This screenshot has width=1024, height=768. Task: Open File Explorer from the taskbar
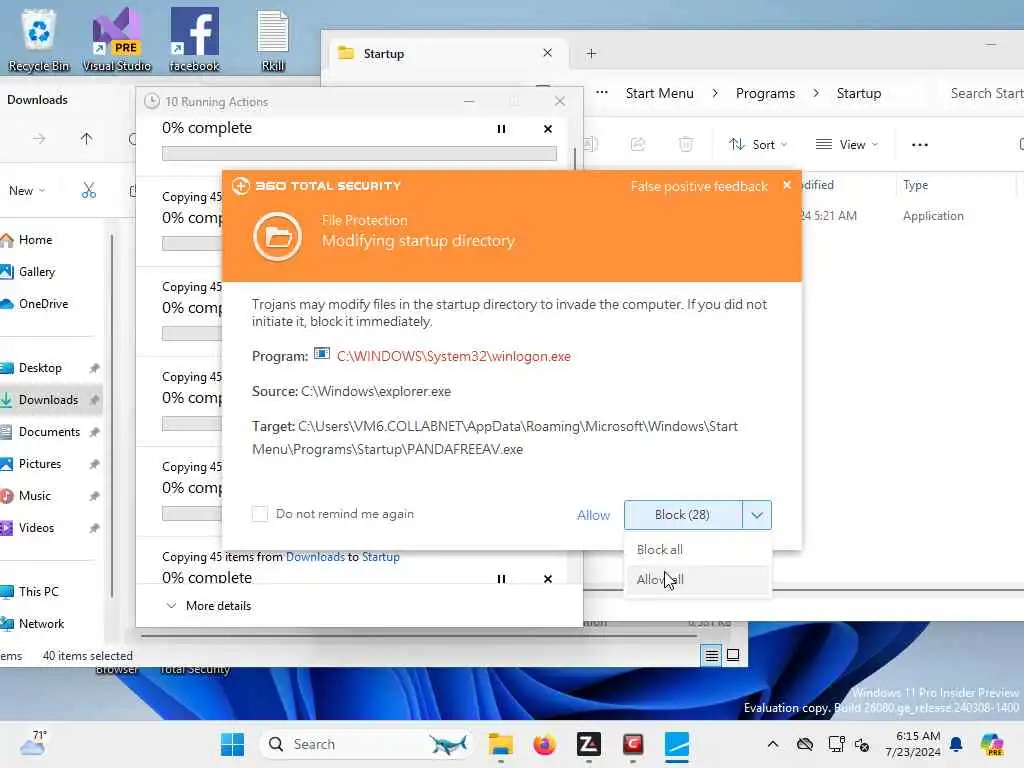tap(500, 744)
